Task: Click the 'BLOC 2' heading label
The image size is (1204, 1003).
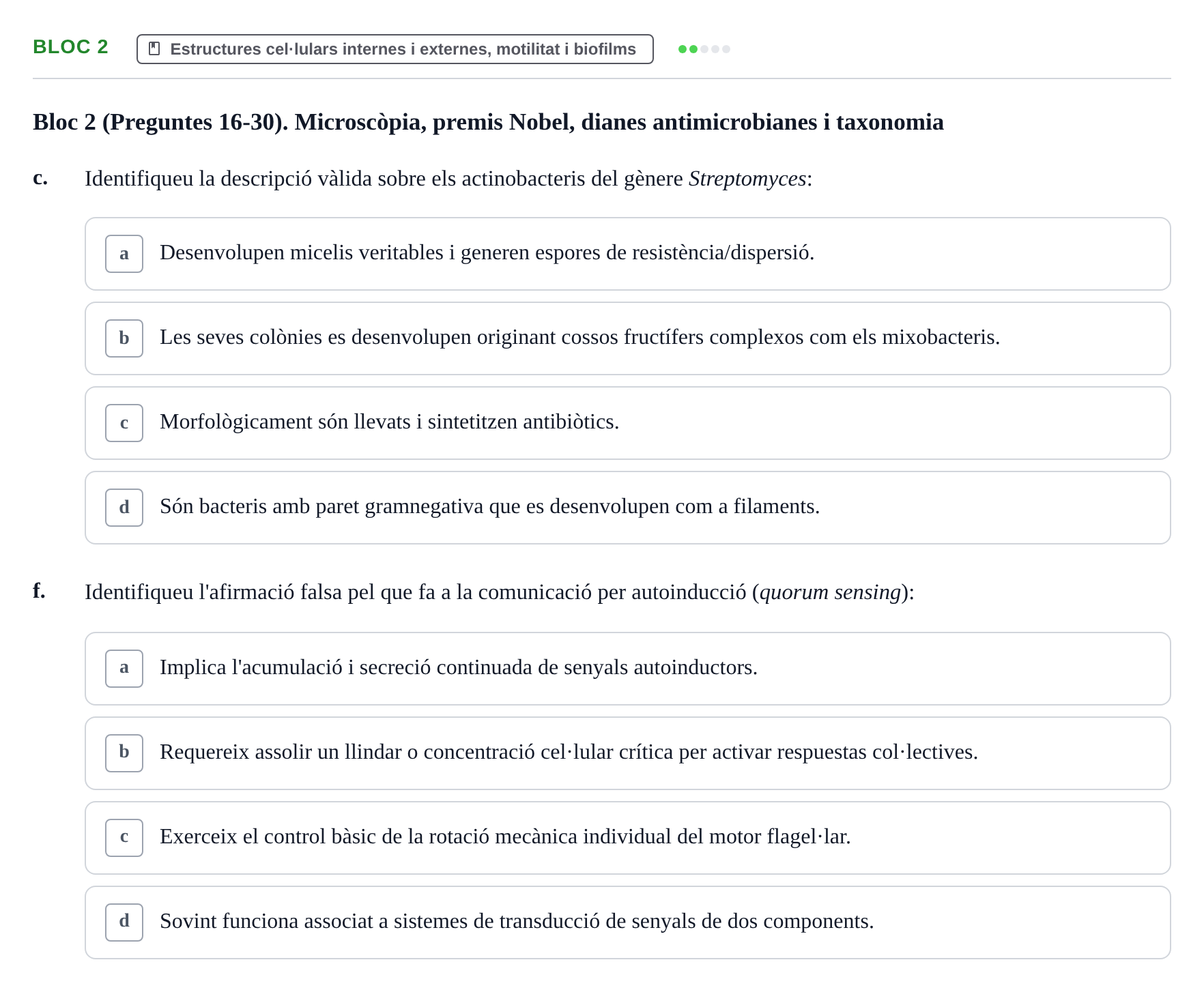Action: click(x=70, y=47)
